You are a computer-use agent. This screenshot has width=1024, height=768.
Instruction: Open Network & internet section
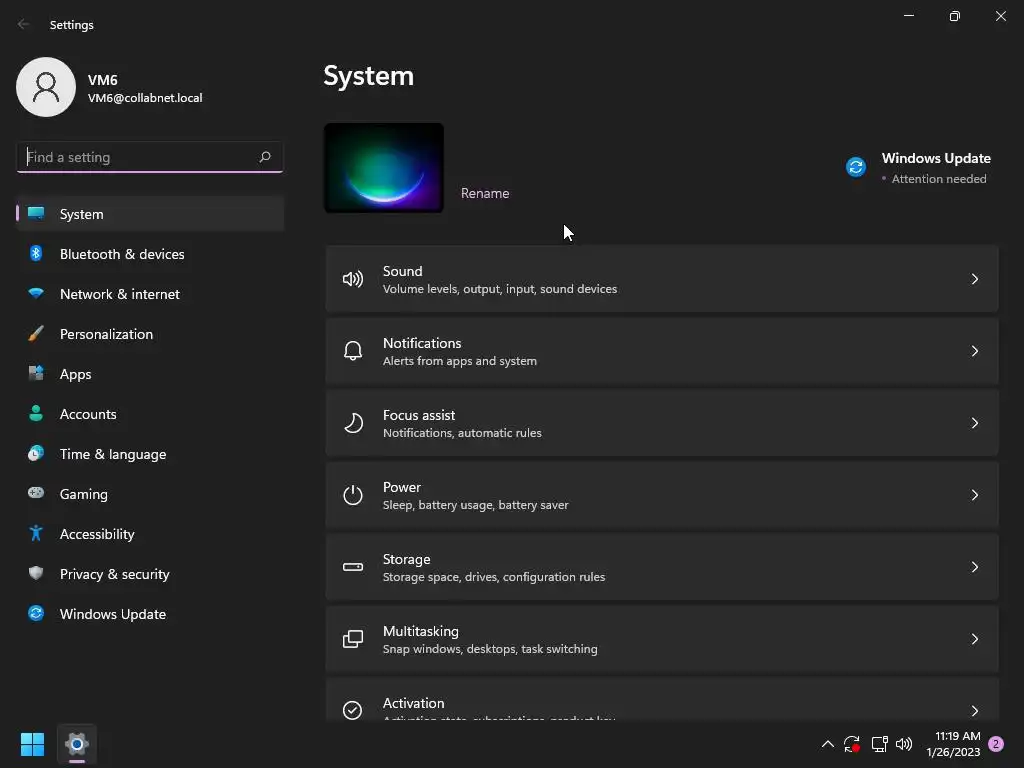150,294
